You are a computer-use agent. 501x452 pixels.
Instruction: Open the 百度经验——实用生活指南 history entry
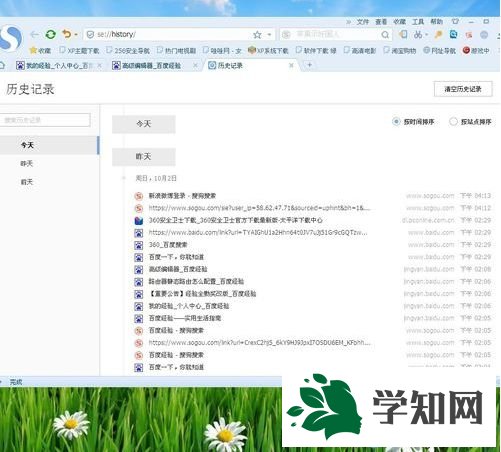[x=185, y=318]
